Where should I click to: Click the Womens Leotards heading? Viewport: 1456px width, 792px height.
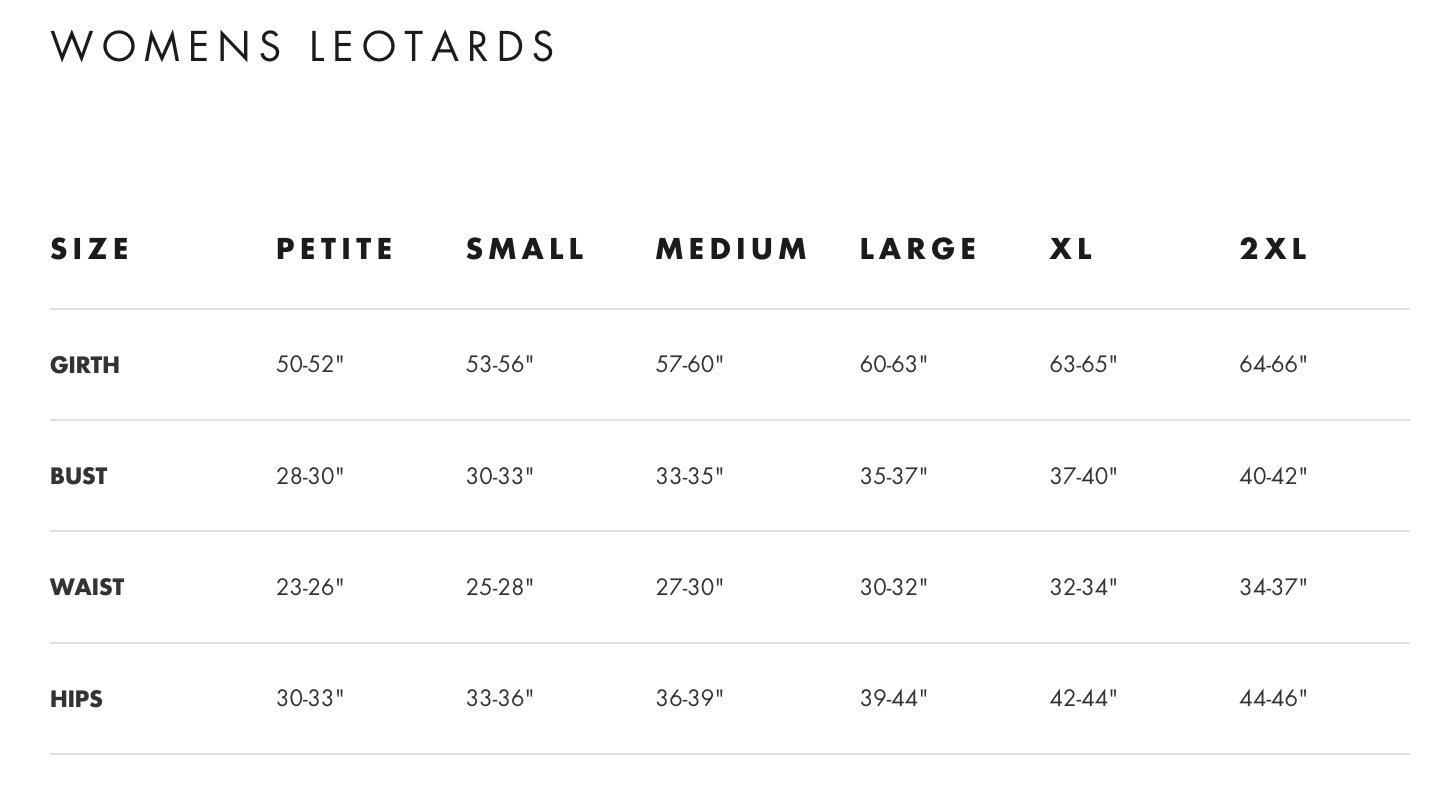[x=303, y=46]
